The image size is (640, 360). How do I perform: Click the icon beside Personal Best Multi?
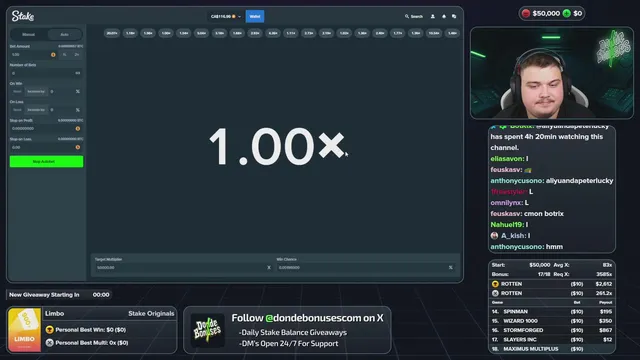click(x=49, y=343)
